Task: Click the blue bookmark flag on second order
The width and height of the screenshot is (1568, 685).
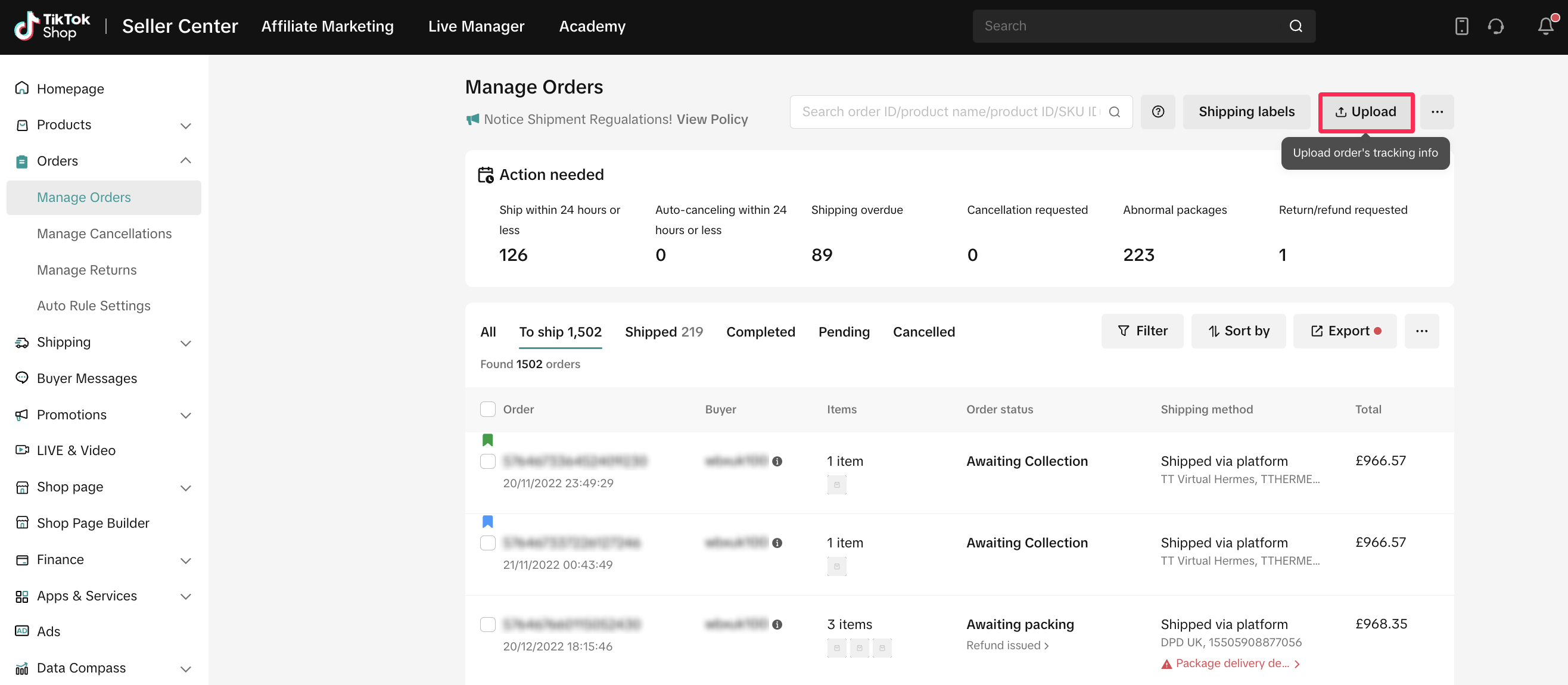Action: click(487, 521)
